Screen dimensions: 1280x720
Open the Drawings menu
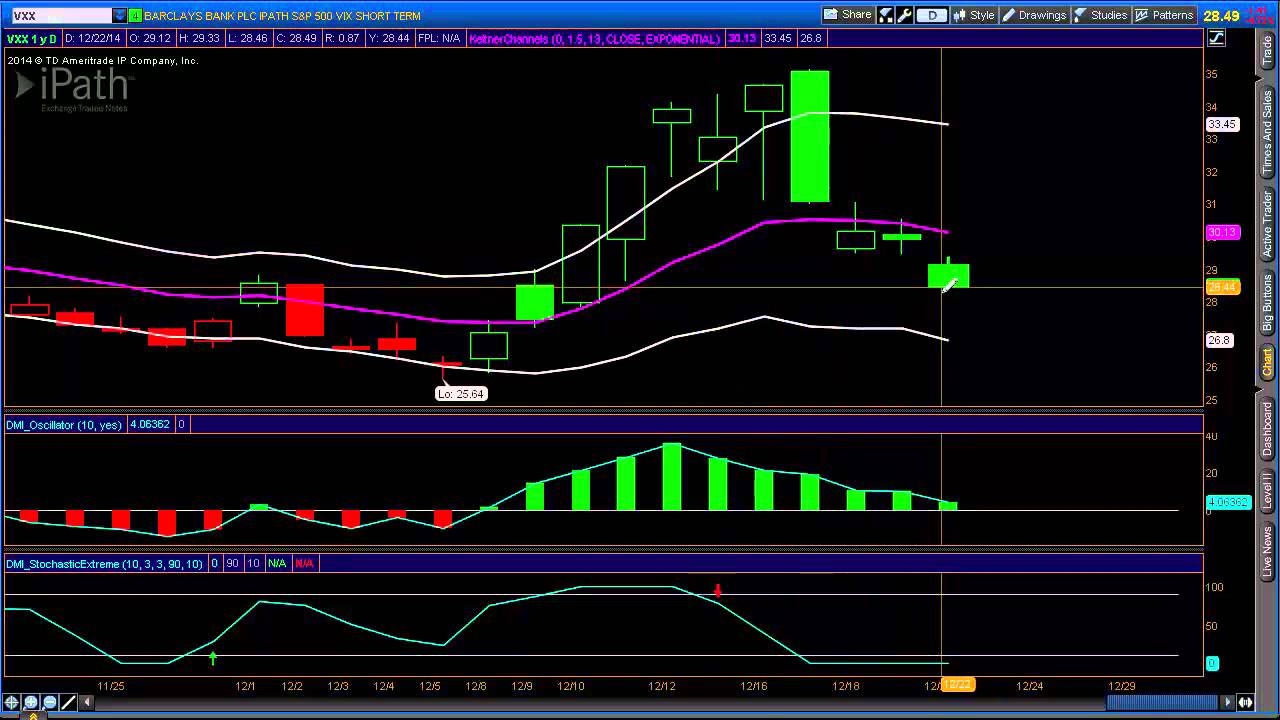1035,15
